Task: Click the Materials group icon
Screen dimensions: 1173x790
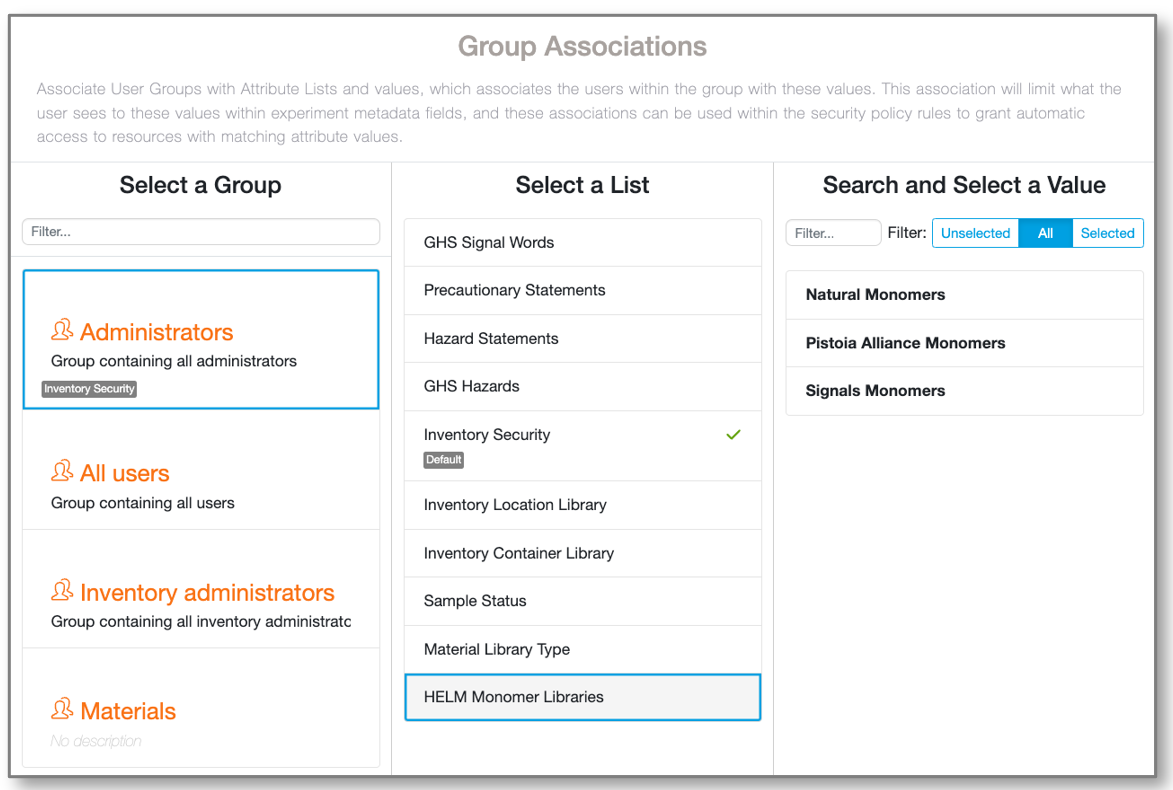Action: [62, 708]
